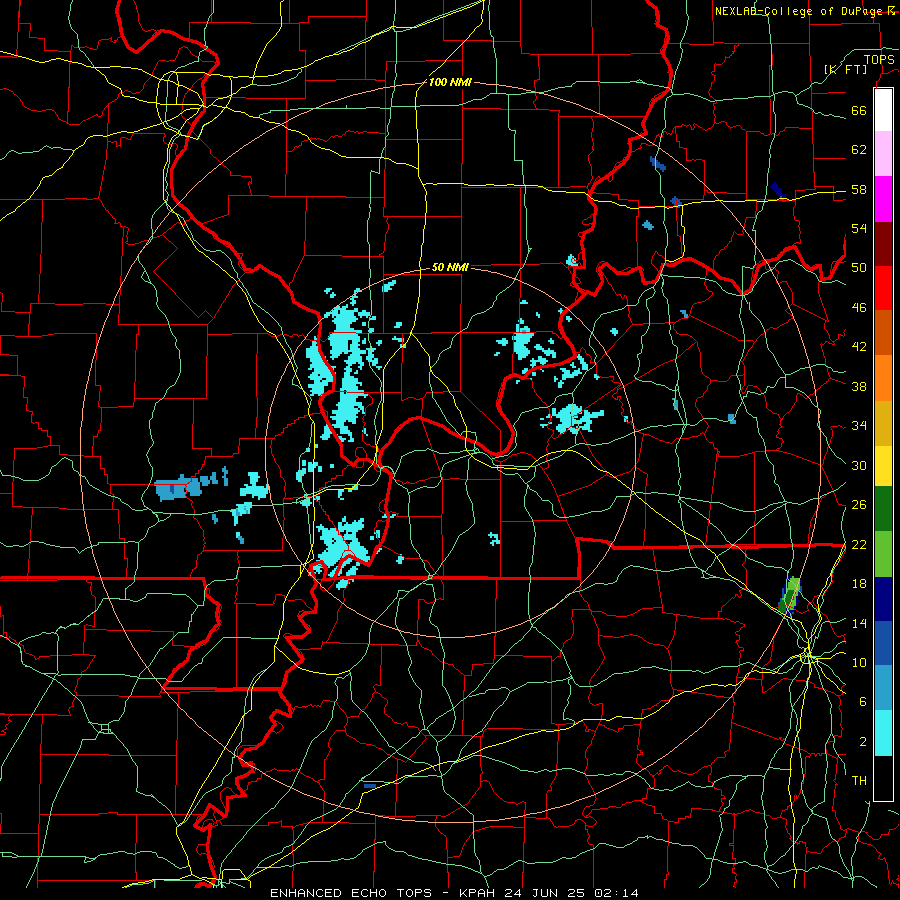
Task: Click the "18" legend value
Action: [x=859, y=584]
